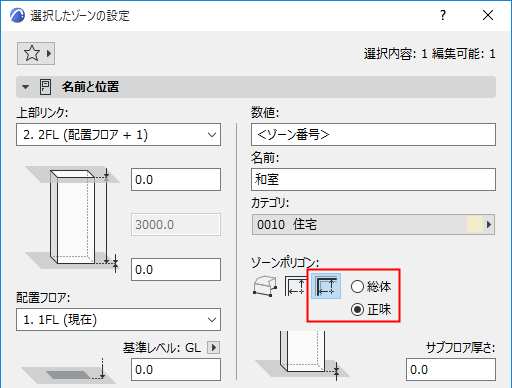Open the help question mark button

[x=443, y=15]
